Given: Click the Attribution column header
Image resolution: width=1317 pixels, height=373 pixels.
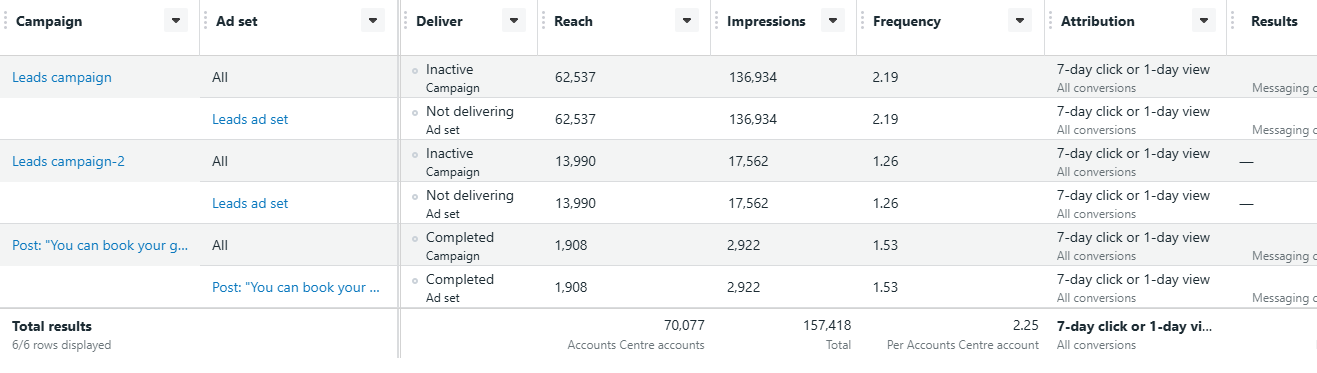Looking at the screenshot, I should tap(1098, 21).
